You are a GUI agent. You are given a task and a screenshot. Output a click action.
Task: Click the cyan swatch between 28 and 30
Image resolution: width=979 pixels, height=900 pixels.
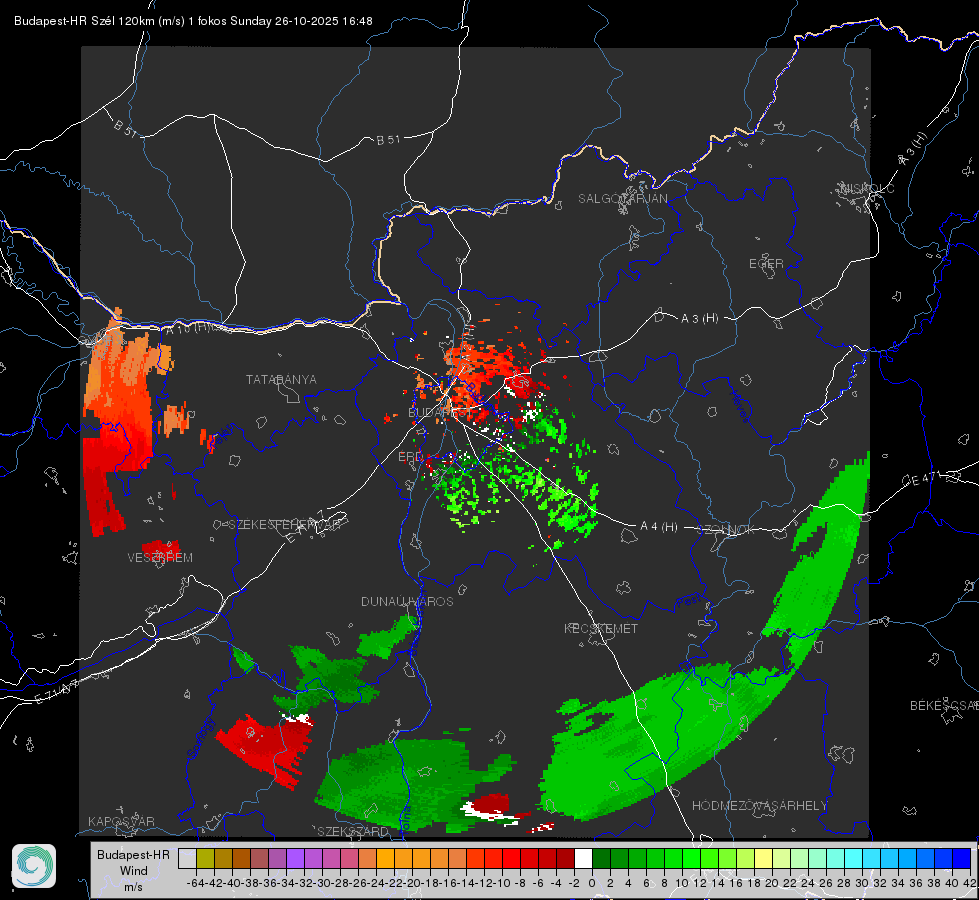pos(853,859)
